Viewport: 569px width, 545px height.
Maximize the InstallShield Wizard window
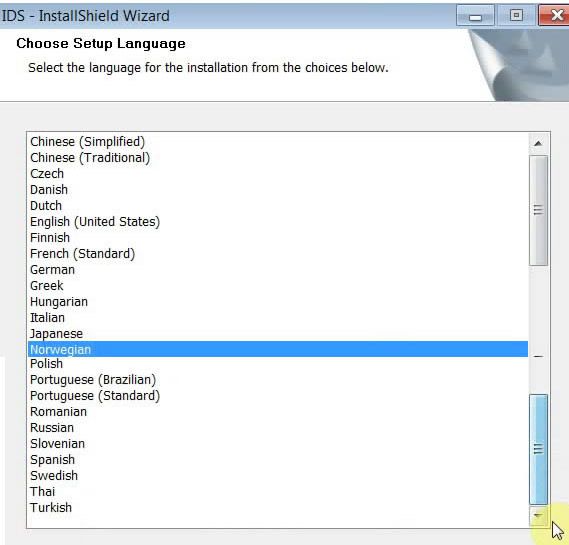(x=516, y=16)
